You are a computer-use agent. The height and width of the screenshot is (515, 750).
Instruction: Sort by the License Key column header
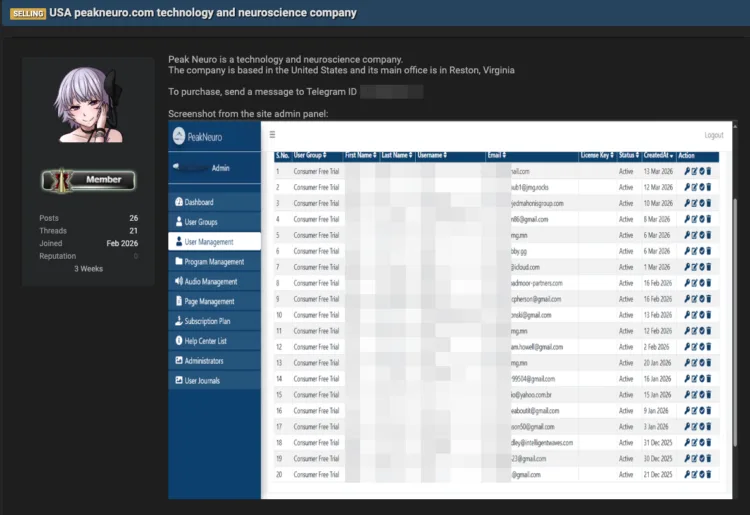point(597,155)
